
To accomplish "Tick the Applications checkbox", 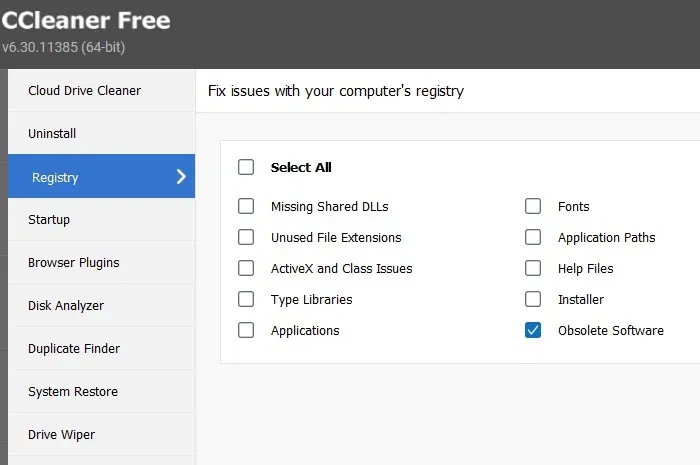I will click(x=246, y=331).
